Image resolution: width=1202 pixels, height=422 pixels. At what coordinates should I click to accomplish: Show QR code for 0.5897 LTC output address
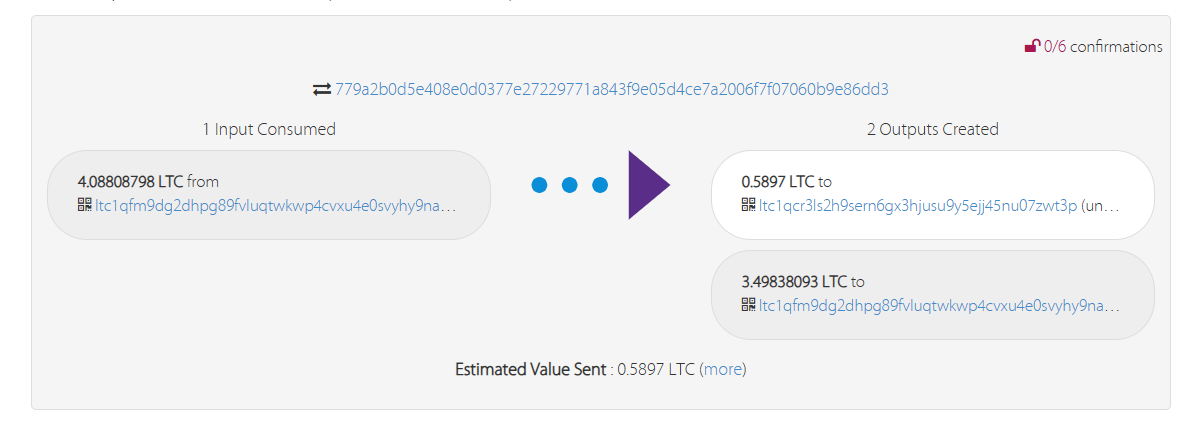click(x=748, y=206)
